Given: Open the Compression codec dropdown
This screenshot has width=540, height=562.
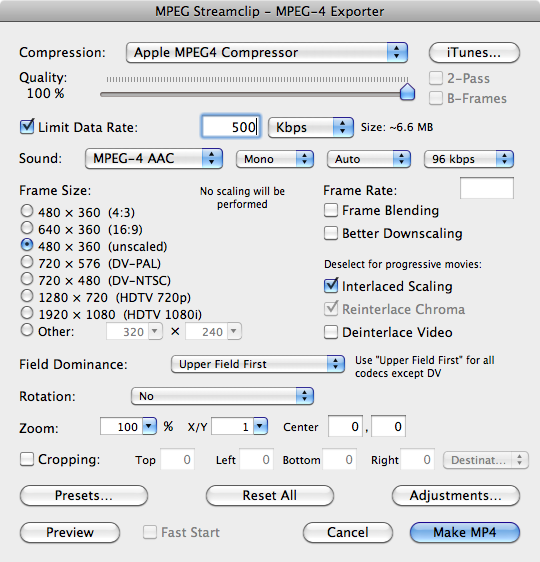Looking at the screenshot, I should tap(267, 53).
